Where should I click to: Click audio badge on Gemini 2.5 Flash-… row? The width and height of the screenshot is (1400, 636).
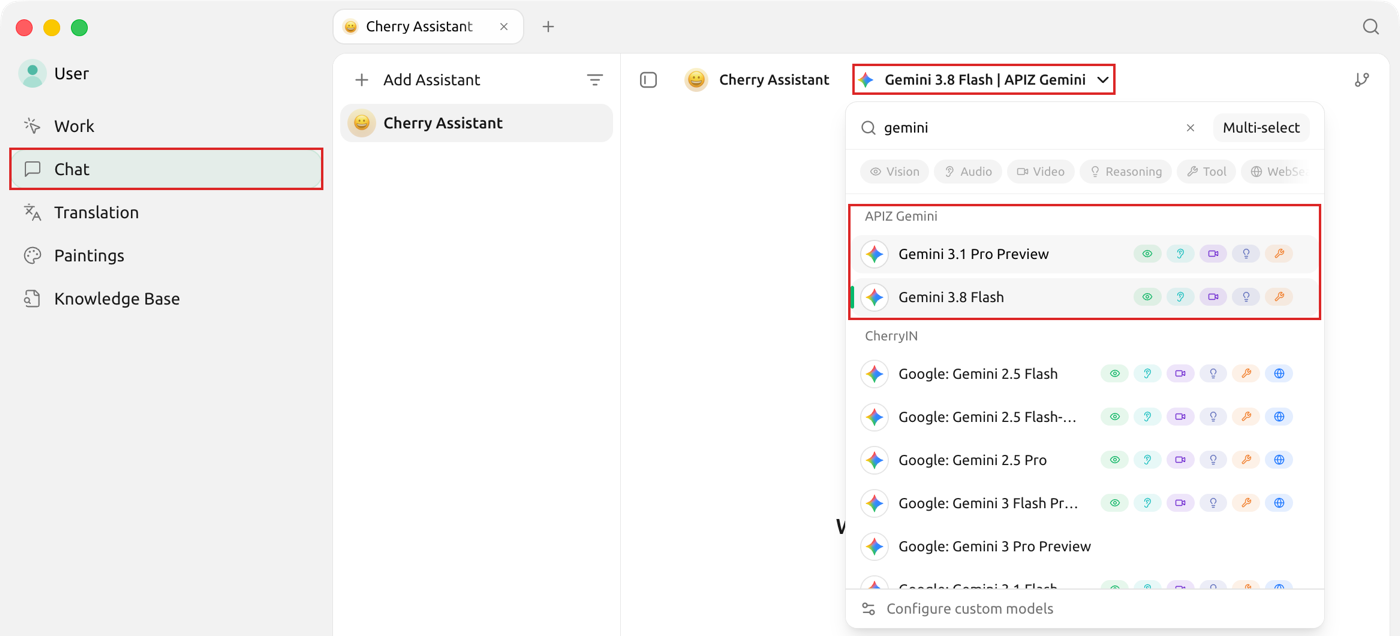[x=1147, y=417]
